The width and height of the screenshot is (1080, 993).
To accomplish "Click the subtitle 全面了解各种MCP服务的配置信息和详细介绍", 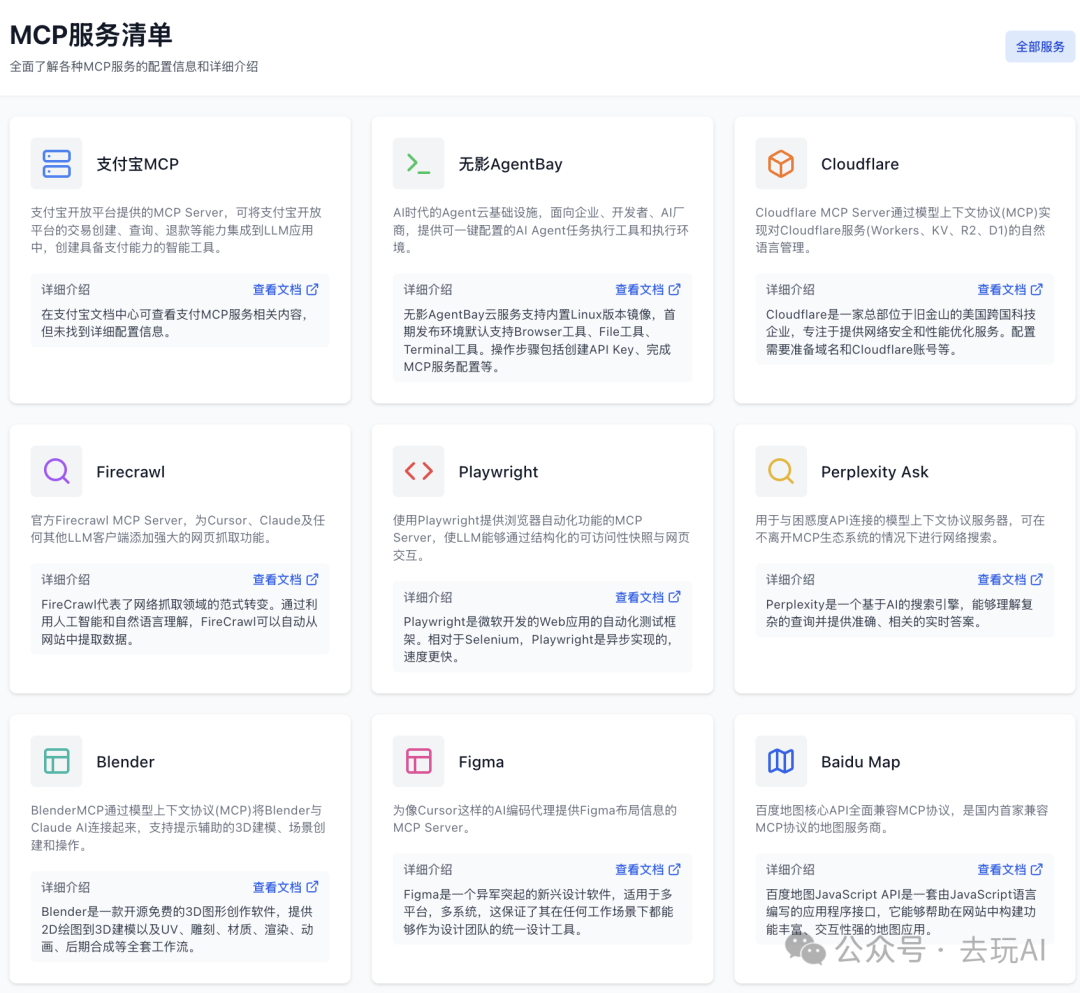I will 134,67.
